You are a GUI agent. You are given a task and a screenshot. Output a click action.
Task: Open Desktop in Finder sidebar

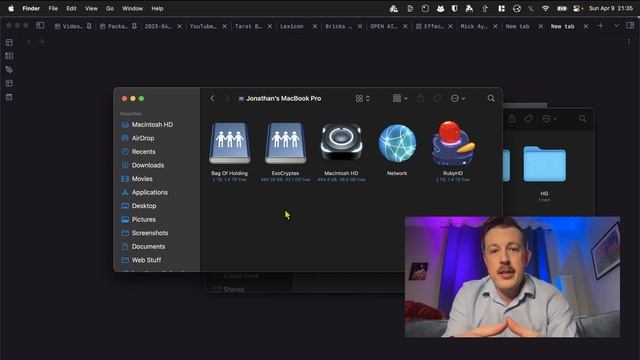click(139, 206)
